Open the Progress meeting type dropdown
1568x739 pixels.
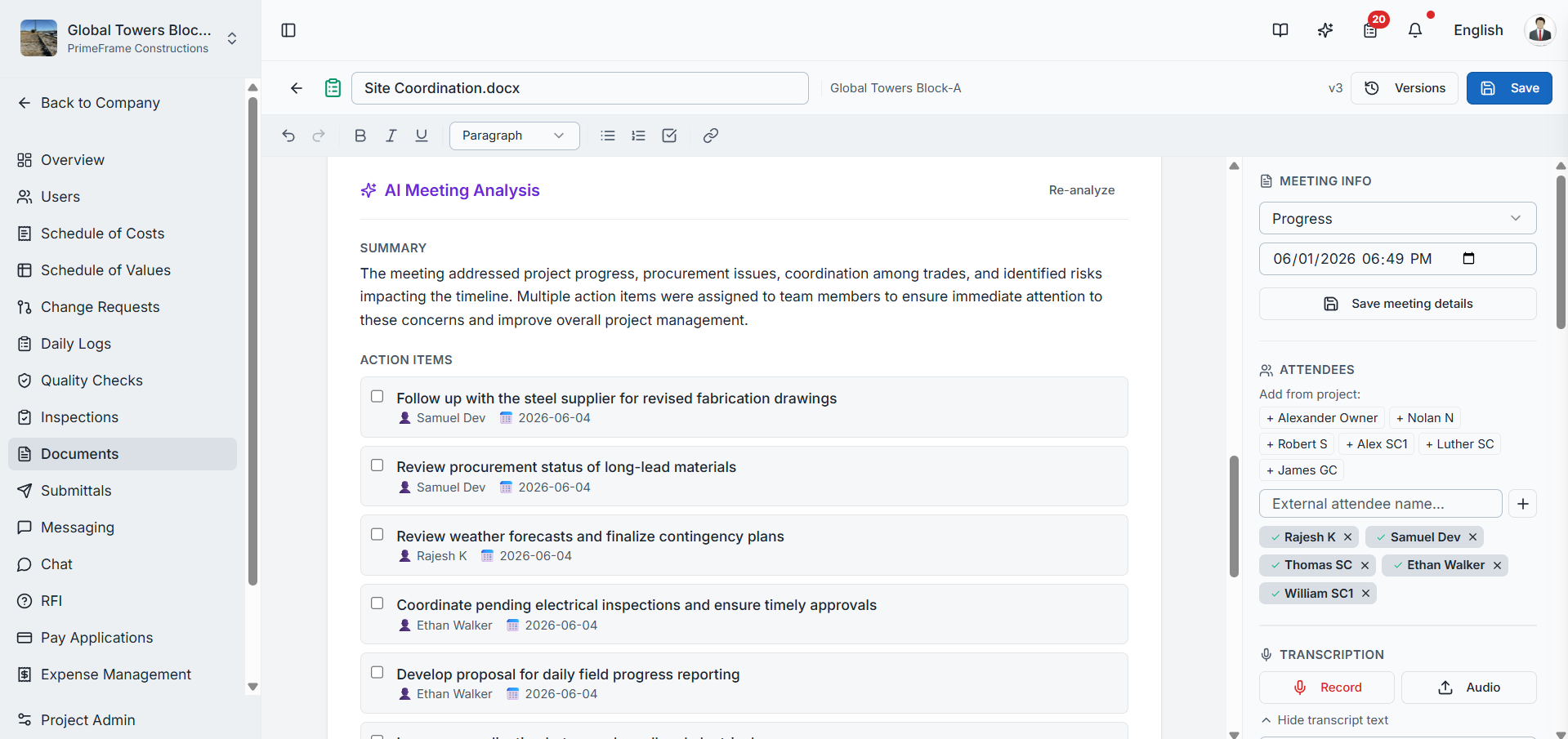pyautogui.click(x=1397, y=218)
